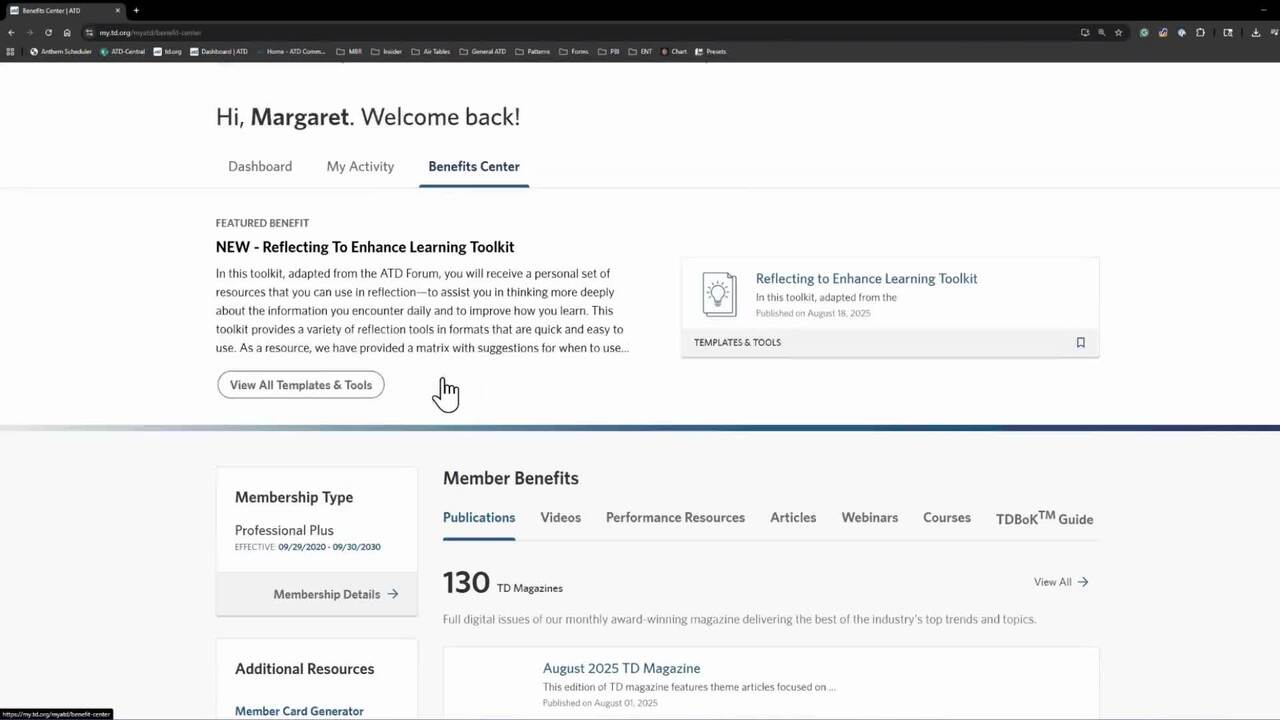The height and width of the screenshot is (720, 1280).
Task: Click the NEW - Reflecting To Enhance Learning Toolkit heading
Action: 365,247
